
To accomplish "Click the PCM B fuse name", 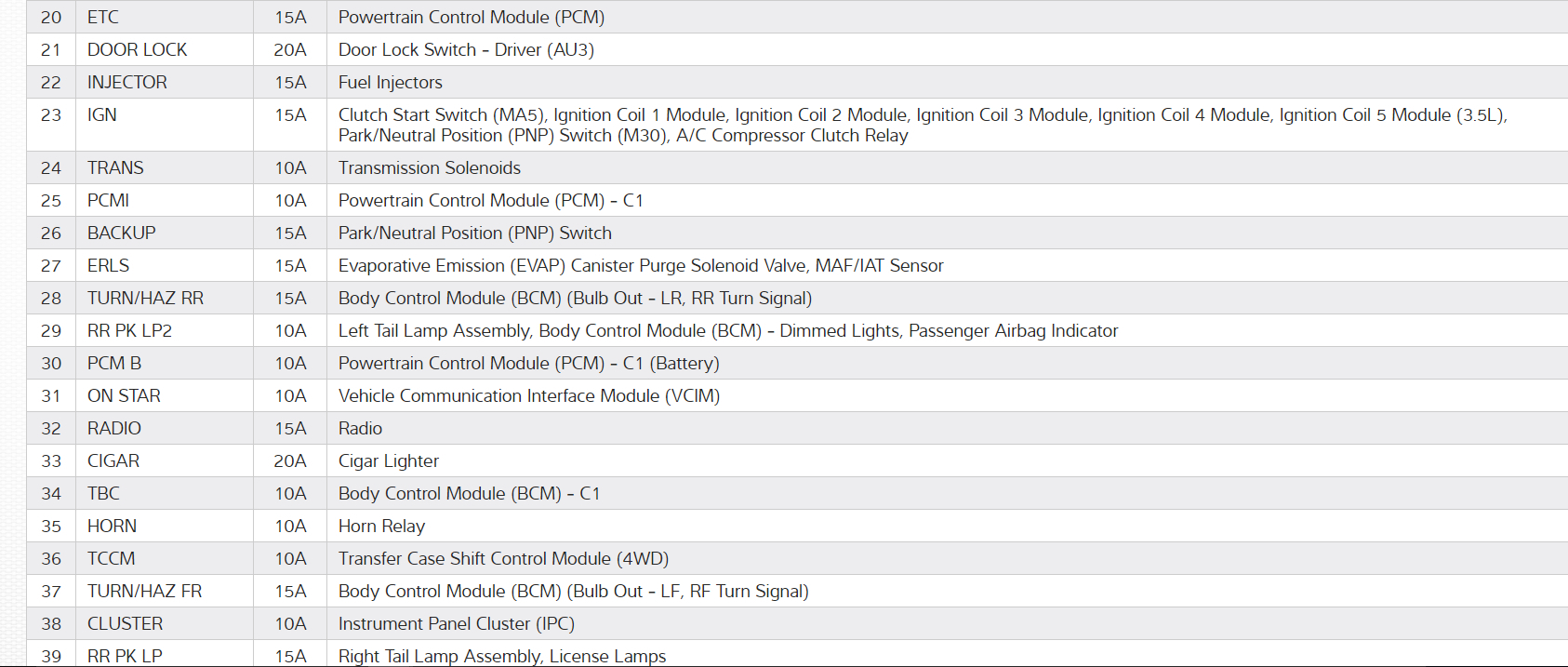I will 114,364.
